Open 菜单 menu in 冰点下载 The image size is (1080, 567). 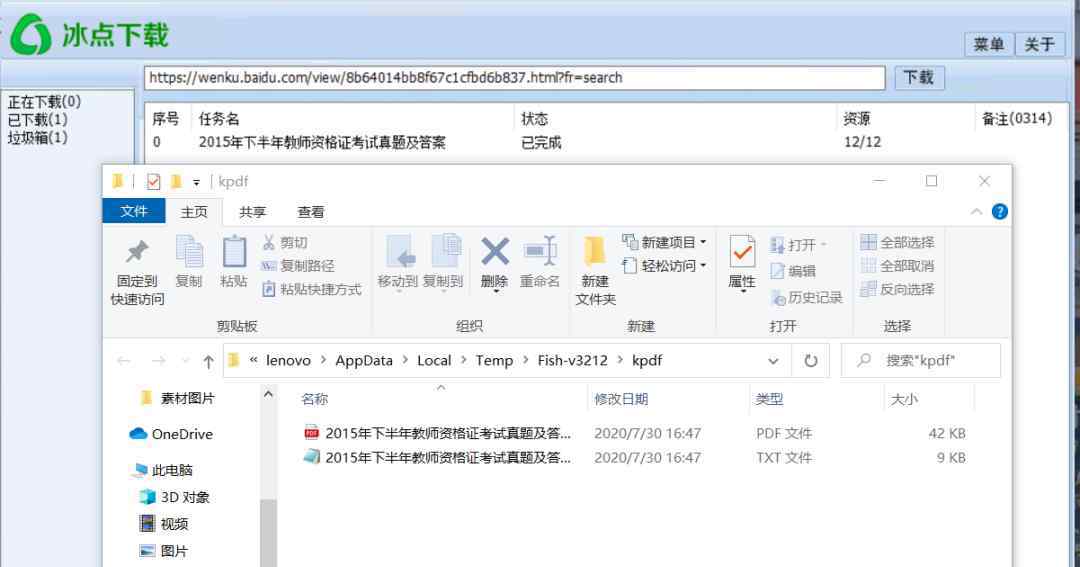988,45
